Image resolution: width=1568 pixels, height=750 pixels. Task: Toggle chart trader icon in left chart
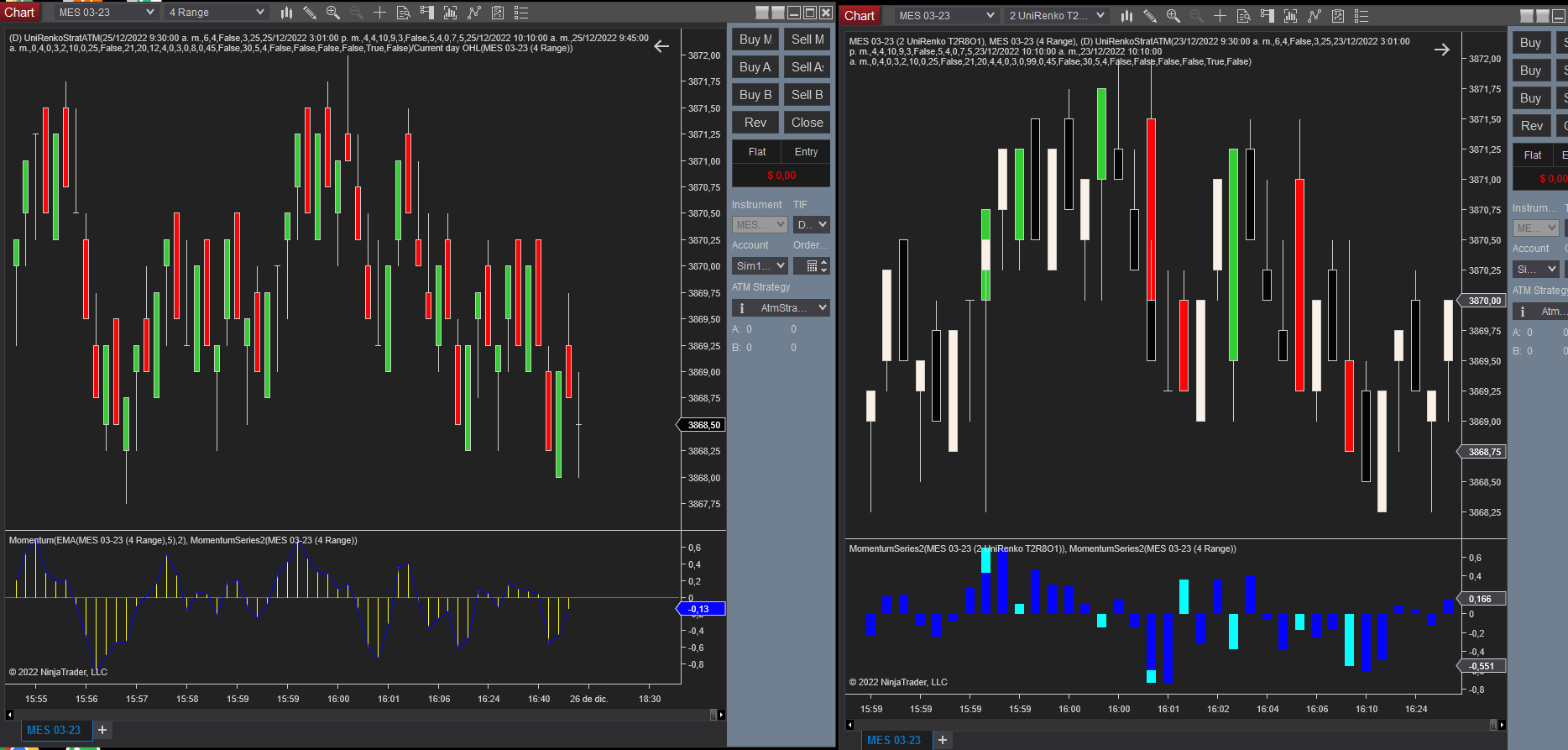click(427, 13)
